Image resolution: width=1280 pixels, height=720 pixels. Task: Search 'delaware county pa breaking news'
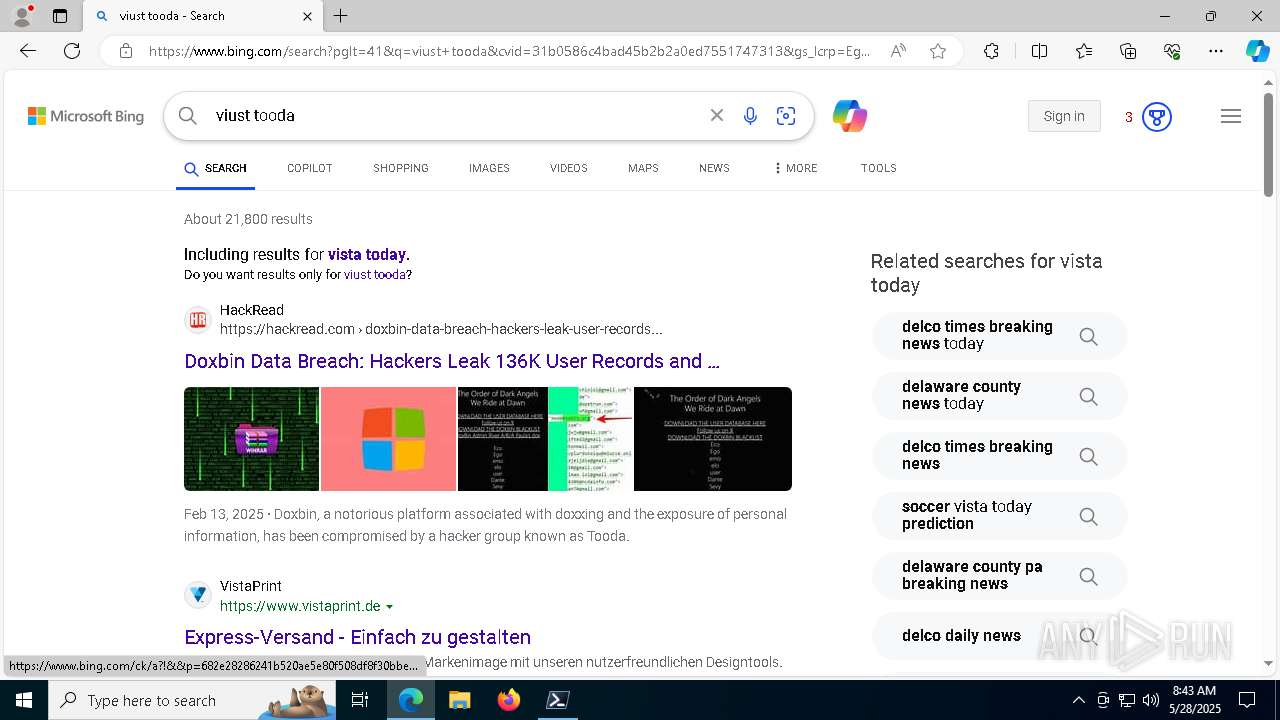pos(1000,575)
